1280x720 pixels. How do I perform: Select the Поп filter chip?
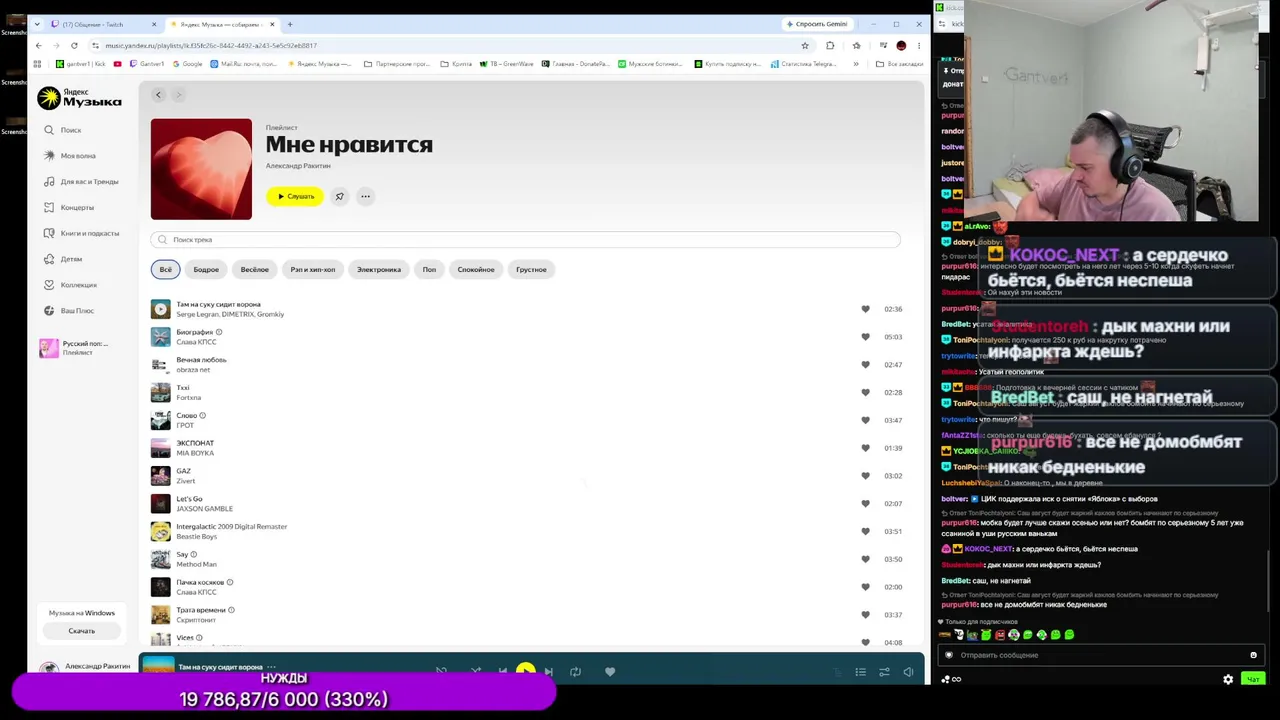coord(429,269)
